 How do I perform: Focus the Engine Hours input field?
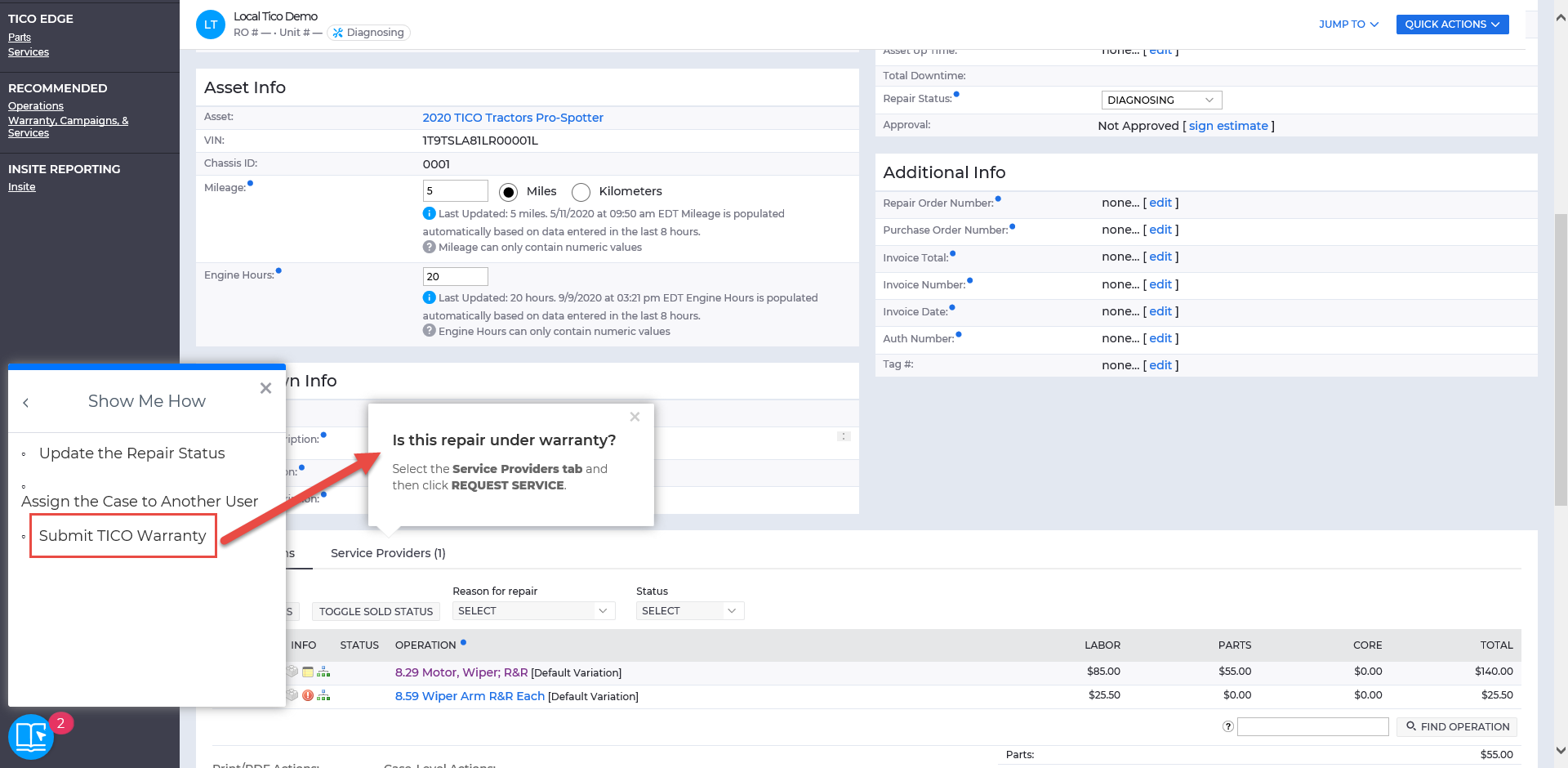click(455, 276)
